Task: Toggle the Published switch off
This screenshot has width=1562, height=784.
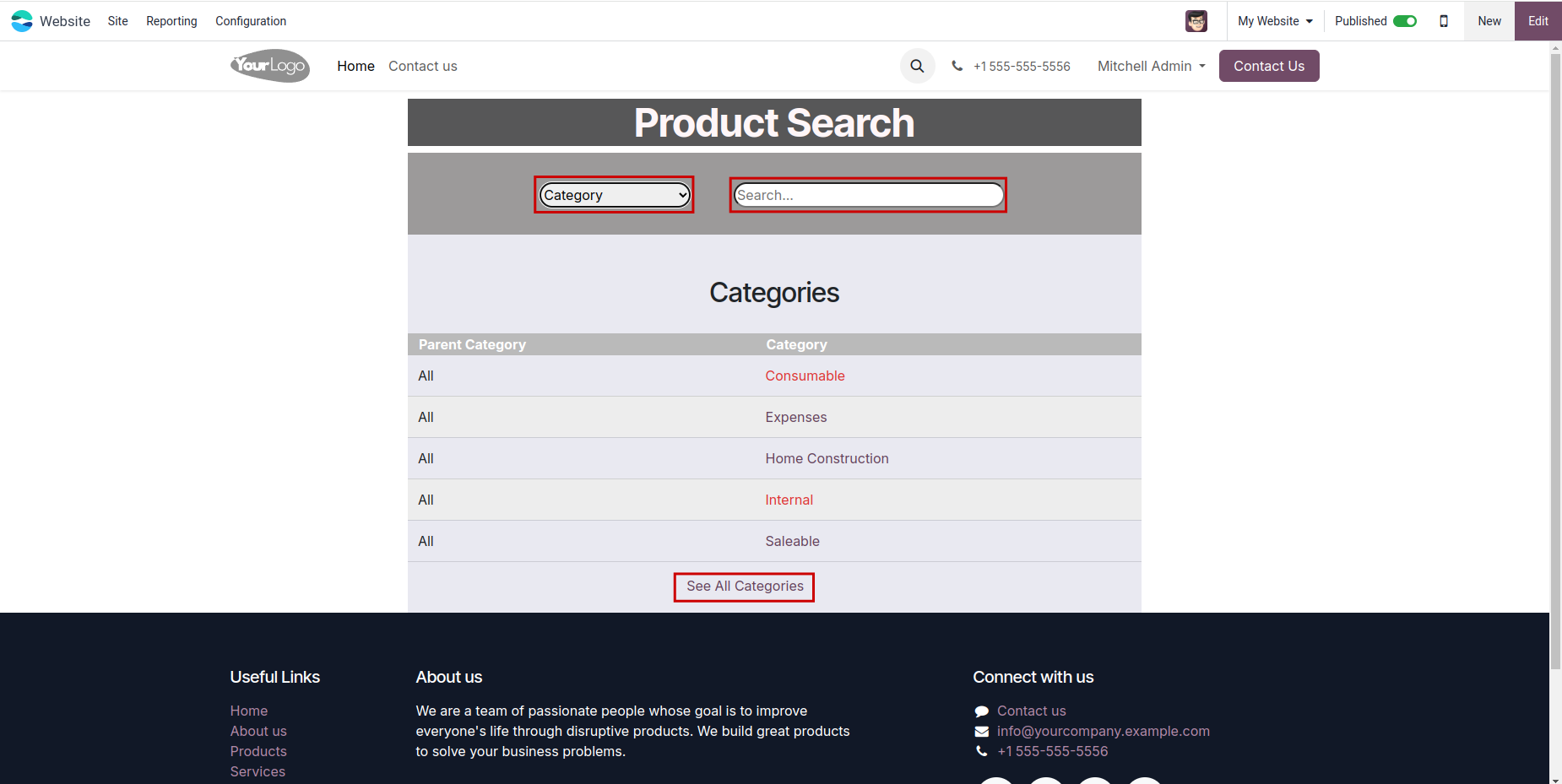Action: click(1405, 21)
